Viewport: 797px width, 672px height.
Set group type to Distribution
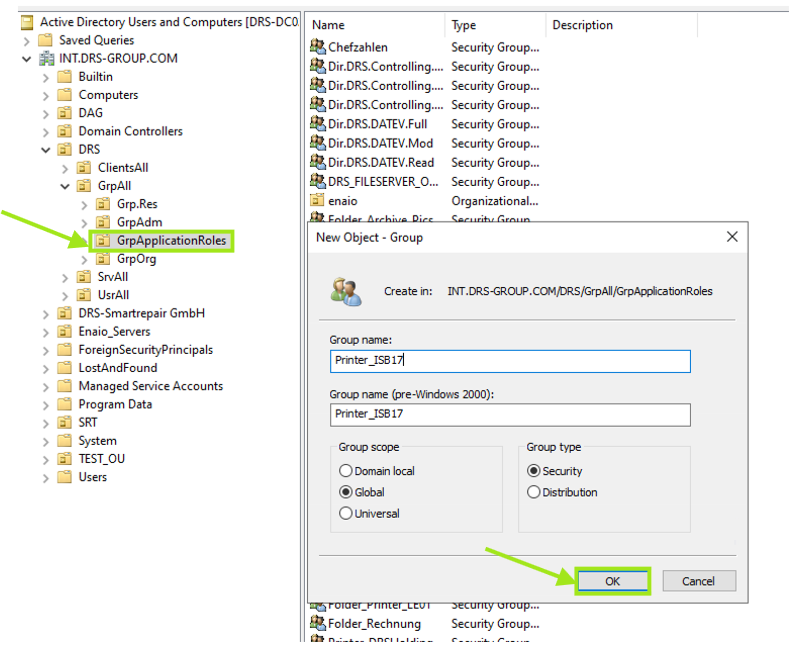click(x=534, y=492)
